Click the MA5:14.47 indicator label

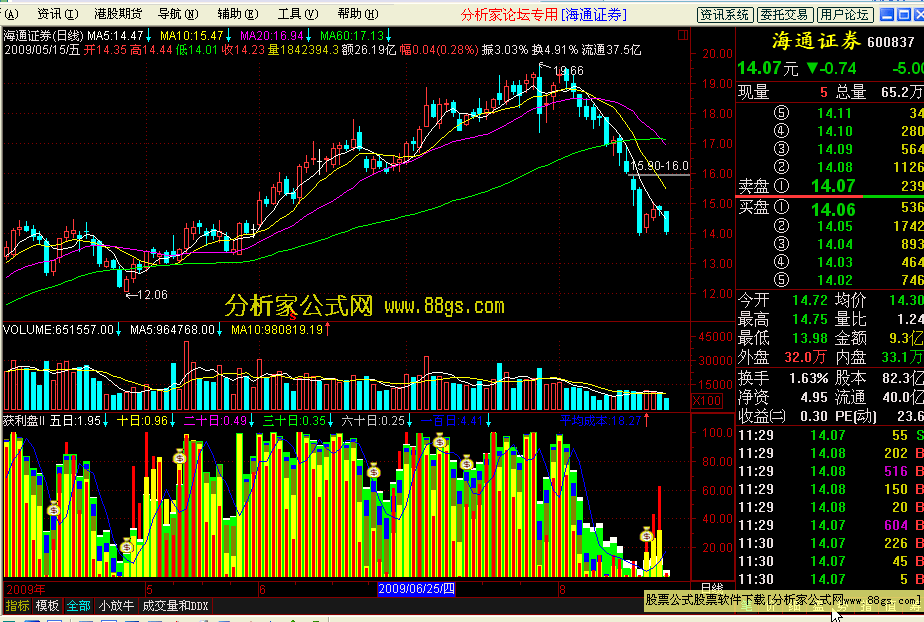(x=115, y=36)
